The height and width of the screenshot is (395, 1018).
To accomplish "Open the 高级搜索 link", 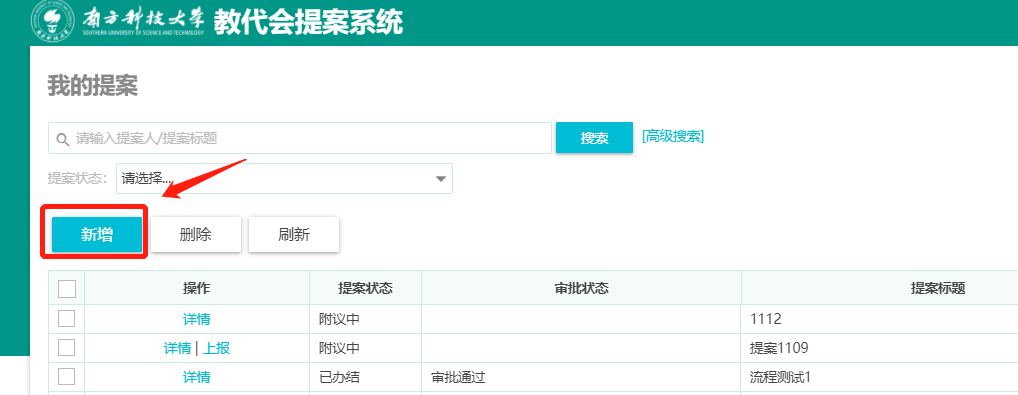I will [x=673, y=136].
